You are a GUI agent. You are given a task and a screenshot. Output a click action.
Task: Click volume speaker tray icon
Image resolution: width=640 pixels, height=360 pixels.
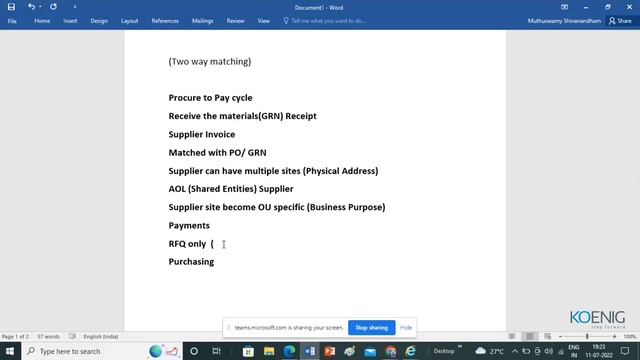pyautogui.click(x=549, y=351)
